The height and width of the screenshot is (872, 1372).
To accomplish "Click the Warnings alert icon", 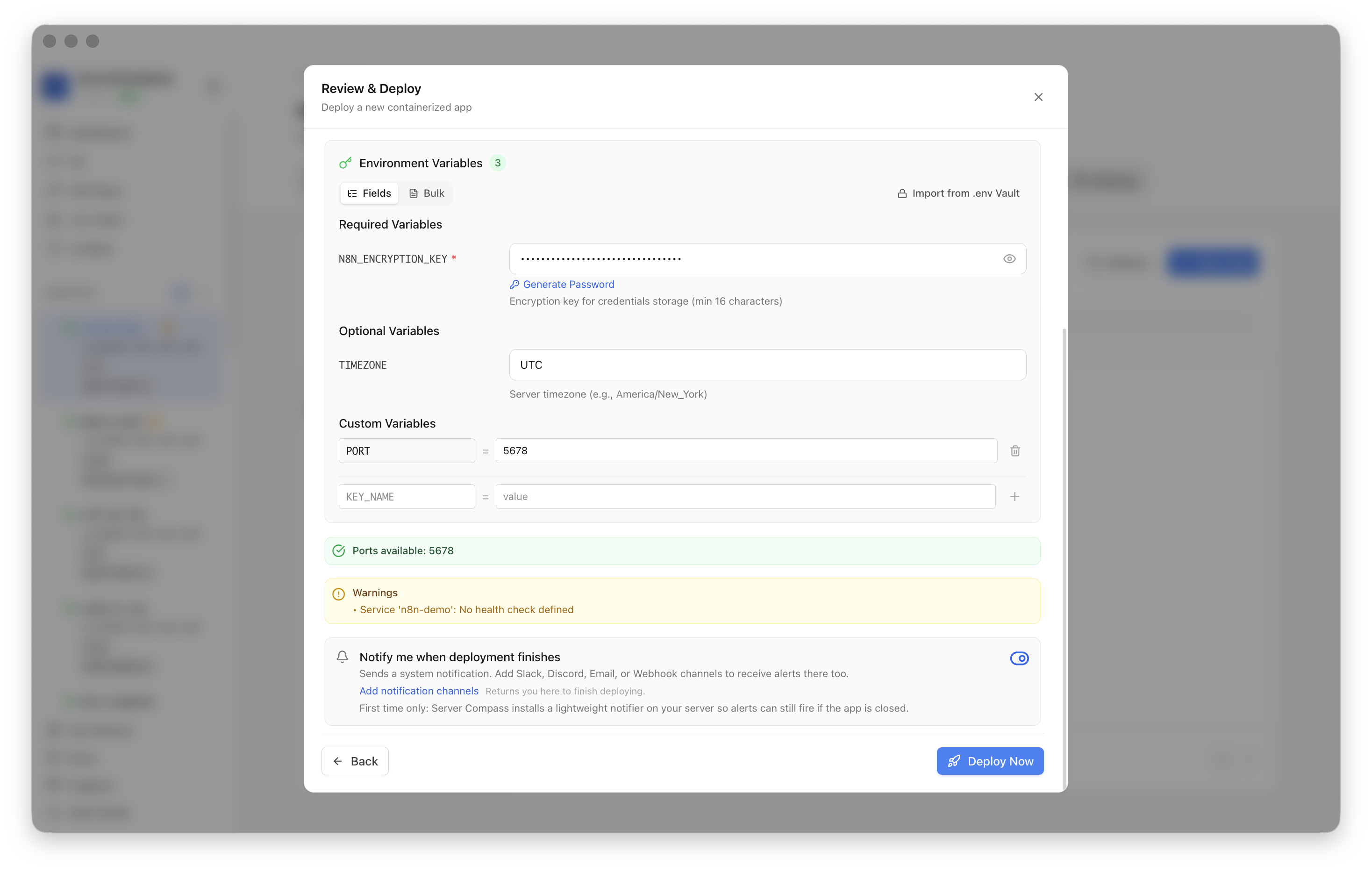I will 338,594.
